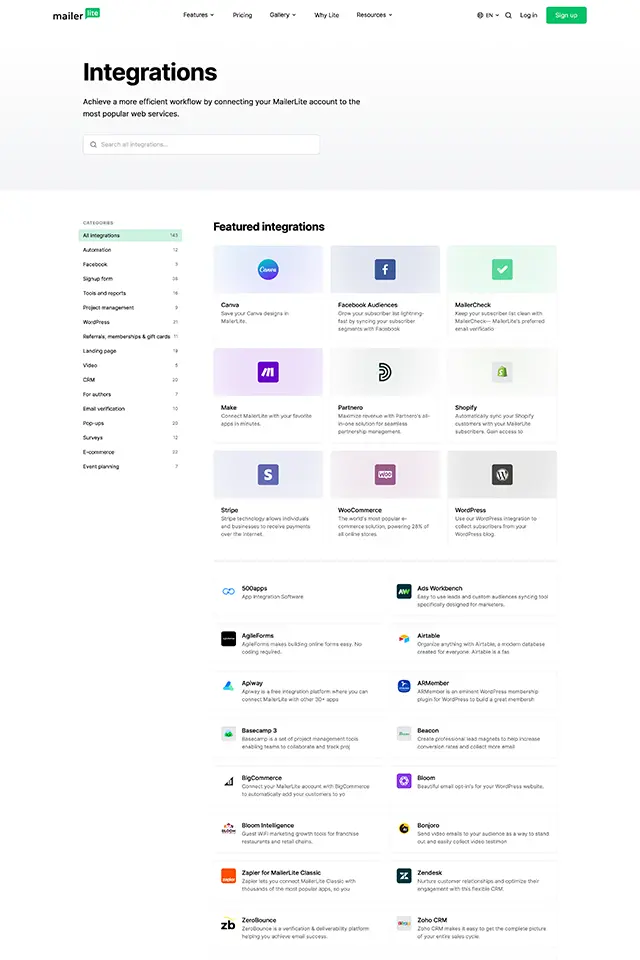Expand the Features dropdown menu
Image resolution: width=640 pixels, height=960 pixels.
[x=198, y=15]
